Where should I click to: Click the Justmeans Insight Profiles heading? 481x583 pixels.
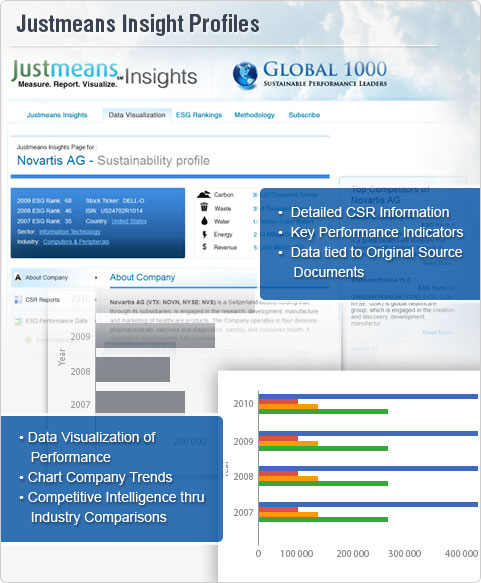(x=138, y=24)
